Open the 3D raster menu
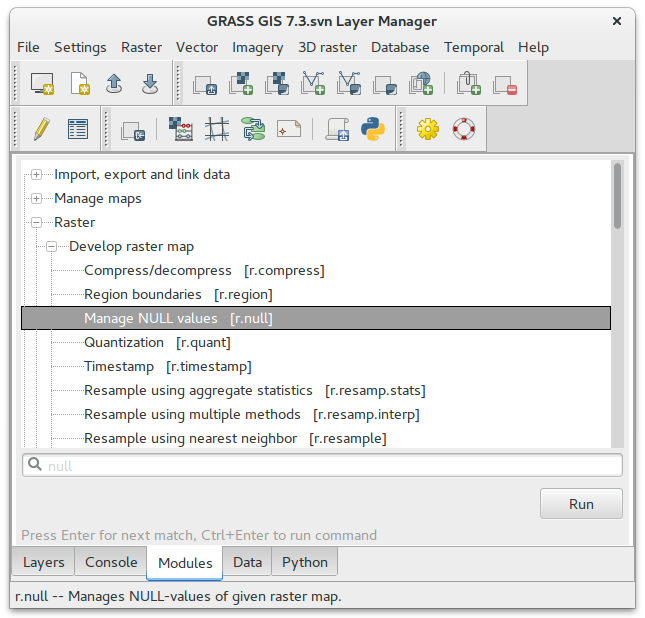This screenshot has height=618, width=645. point(327,47)
